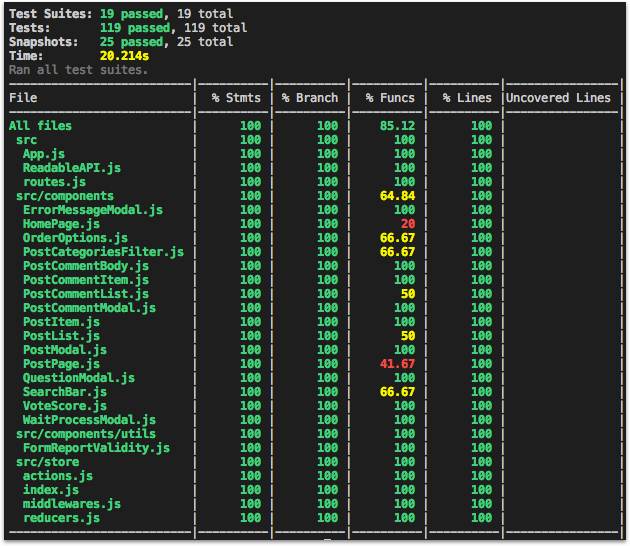Click the PostItem.js file name

point(61,322)
